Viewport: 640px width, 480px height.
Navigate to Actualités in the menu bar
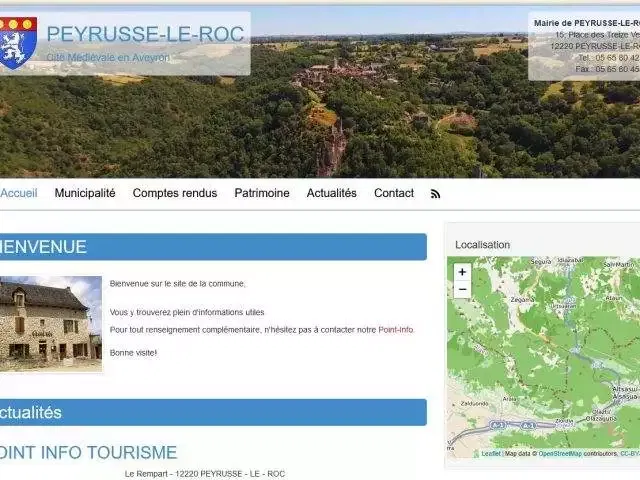pyautogui.click(x=331, y=193)
